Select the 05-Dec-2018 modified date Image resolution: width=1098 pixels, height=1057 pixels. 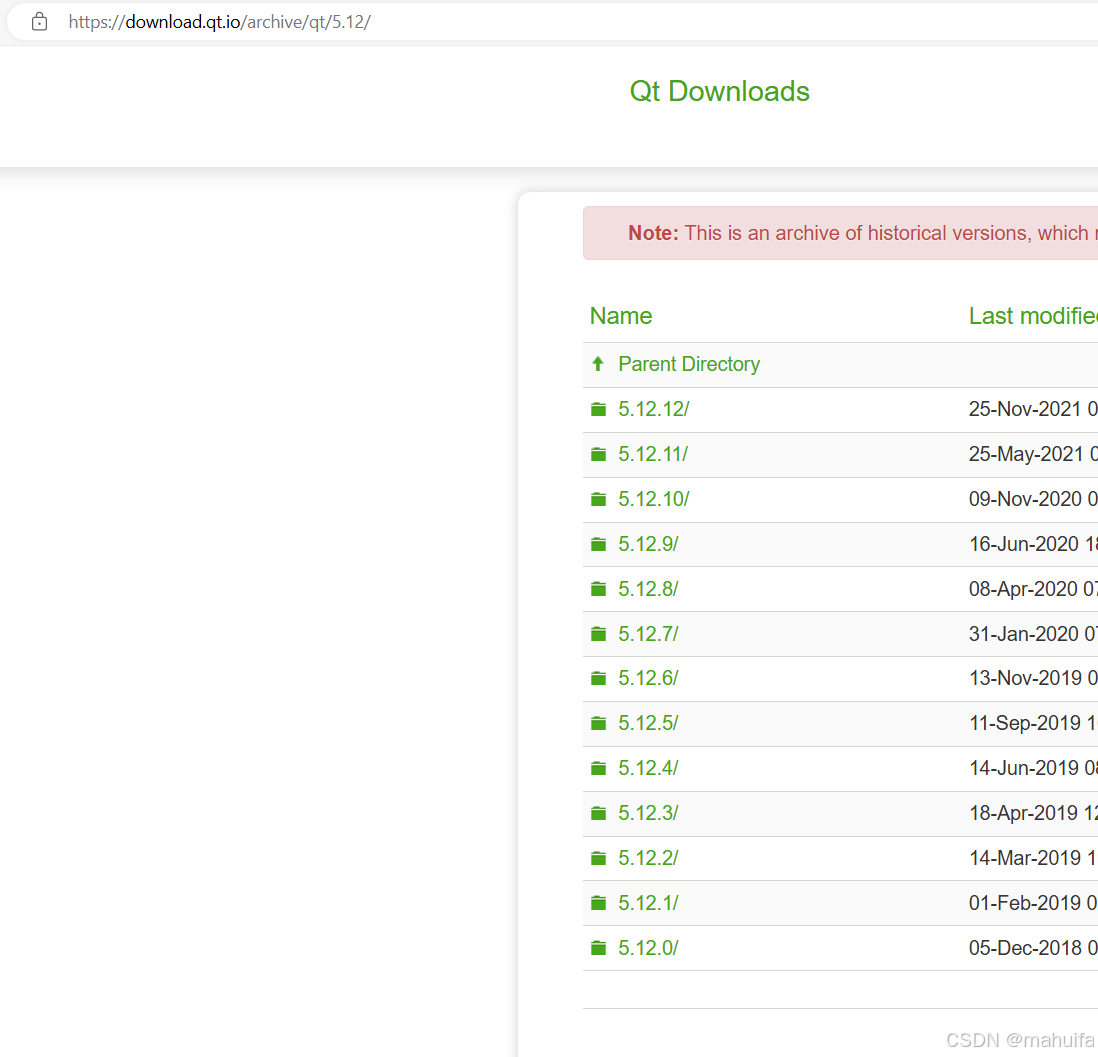(x=1025, y=948)
